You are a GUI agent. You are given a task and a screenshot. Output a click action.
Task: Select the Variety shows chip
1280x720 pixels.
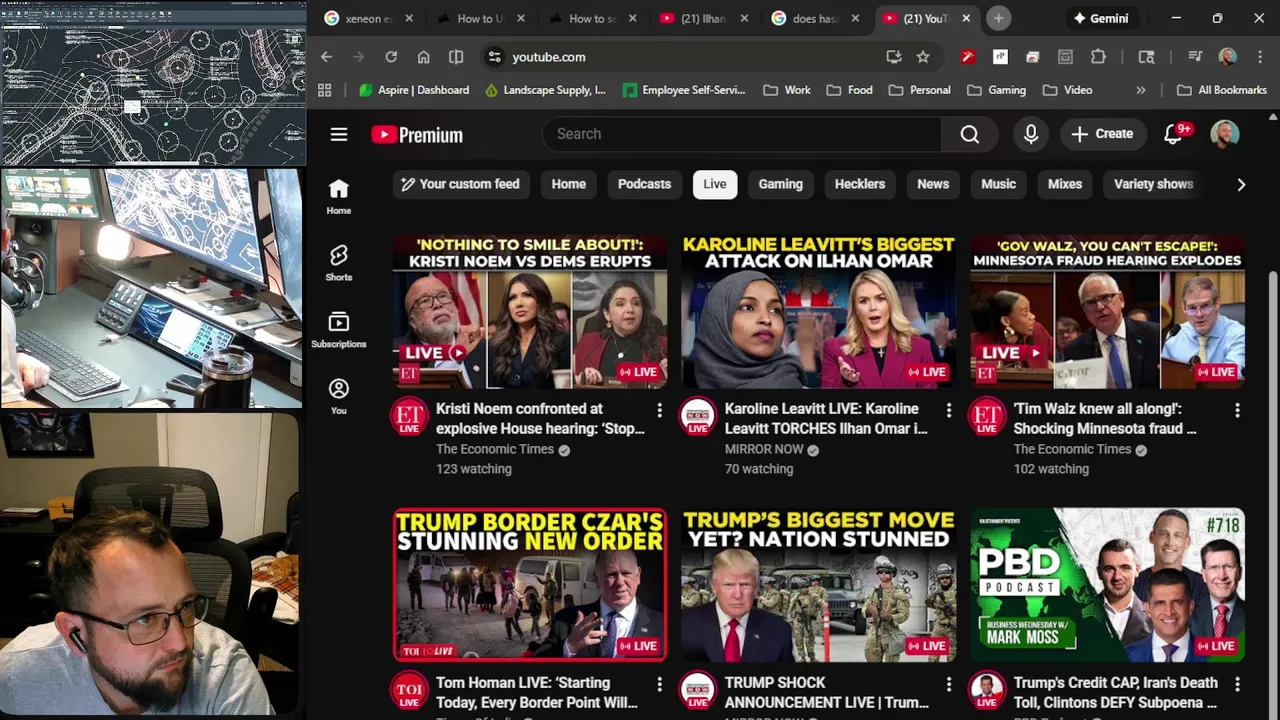pyautogui.click(x=1153, y=184)
